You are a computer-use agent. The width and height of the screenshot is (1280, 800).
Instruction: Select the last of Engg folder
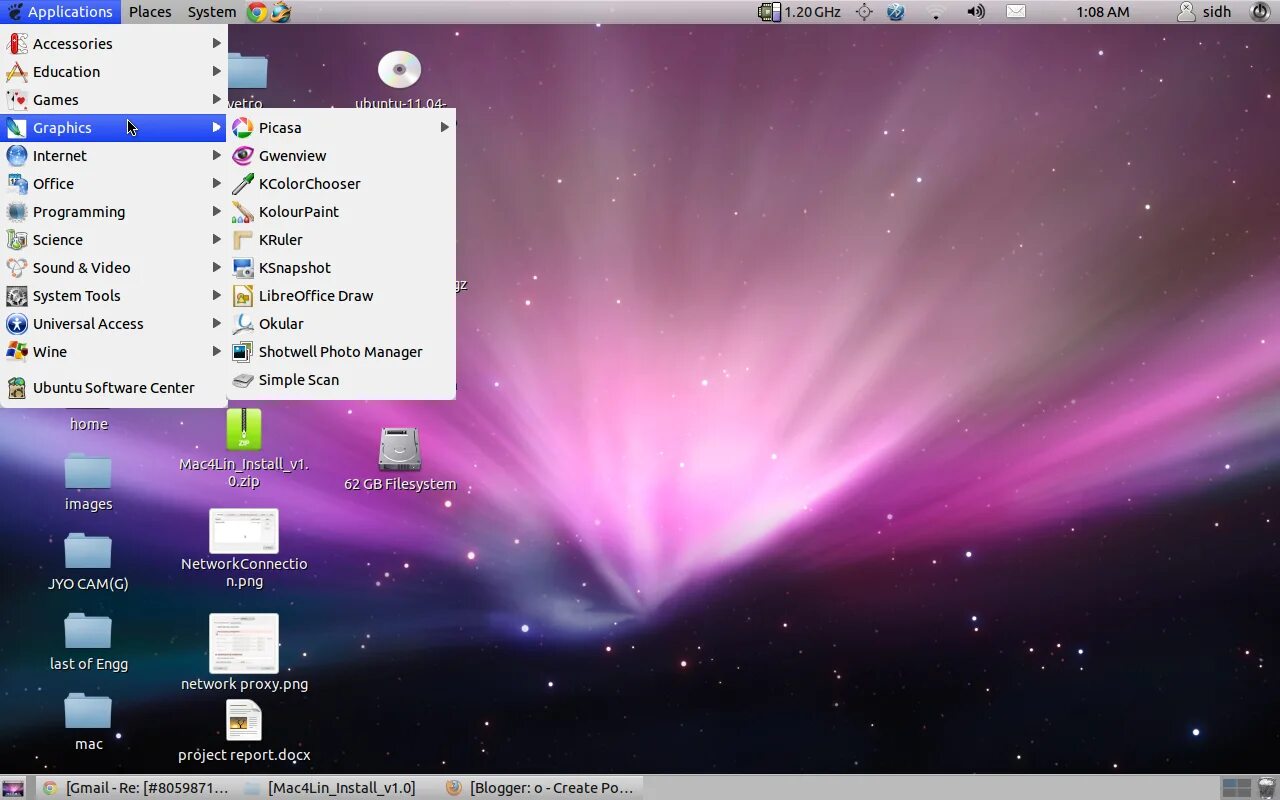click(x=88, y=630)
